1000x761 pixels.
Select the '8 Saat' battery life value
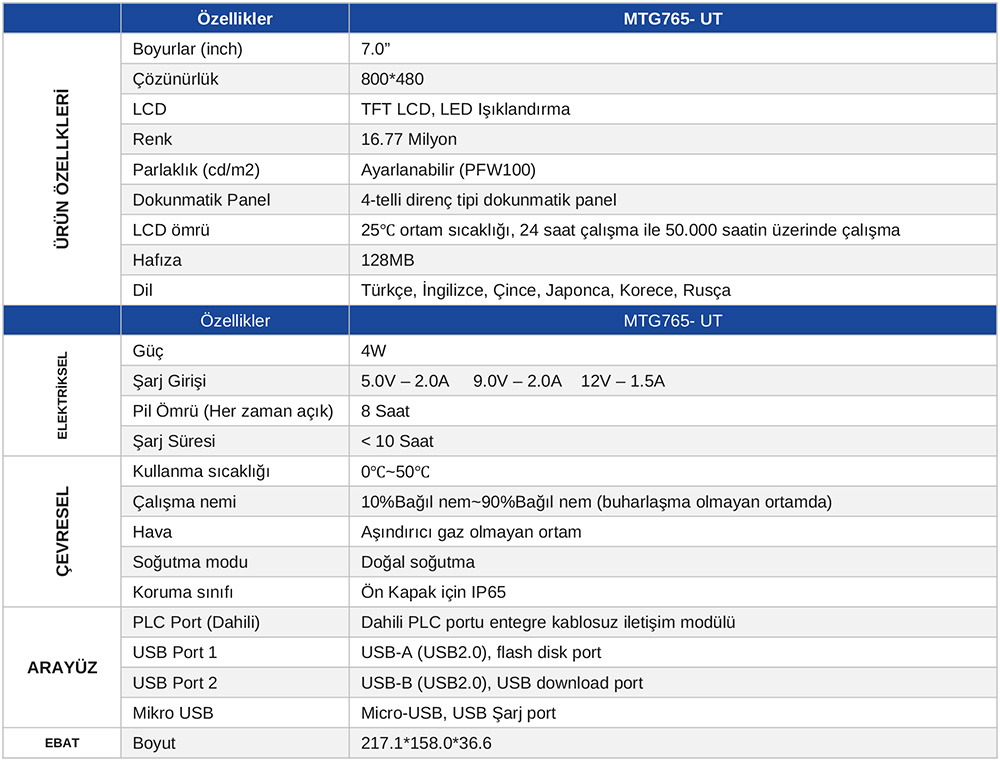pos(385,411)
